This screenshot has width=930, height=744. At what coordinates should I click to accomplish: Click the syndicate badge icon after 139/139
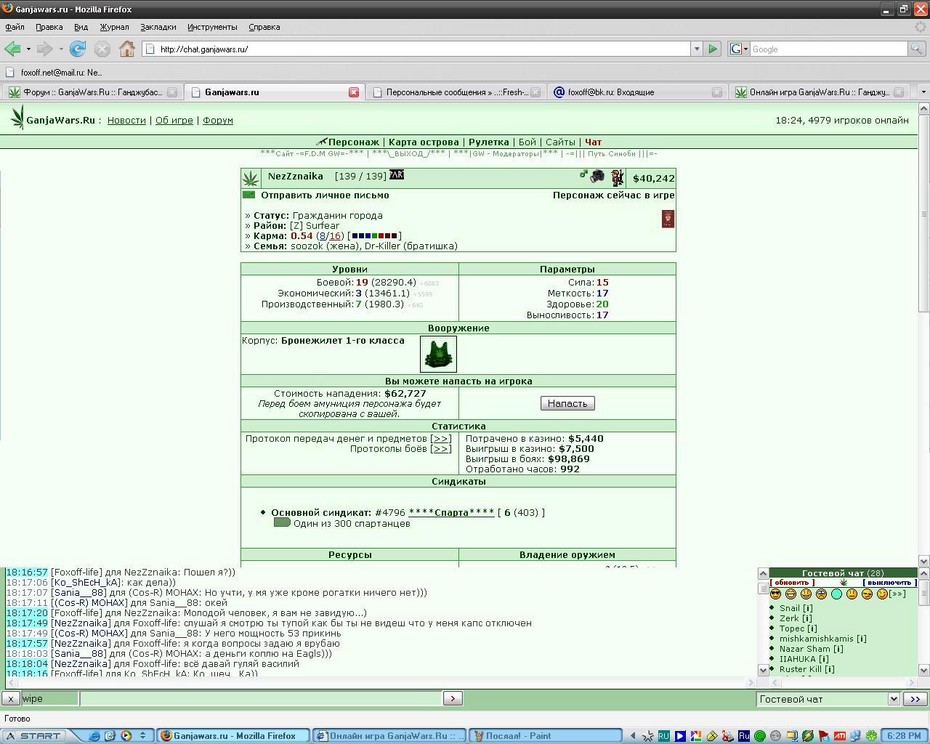pos(397,174)
